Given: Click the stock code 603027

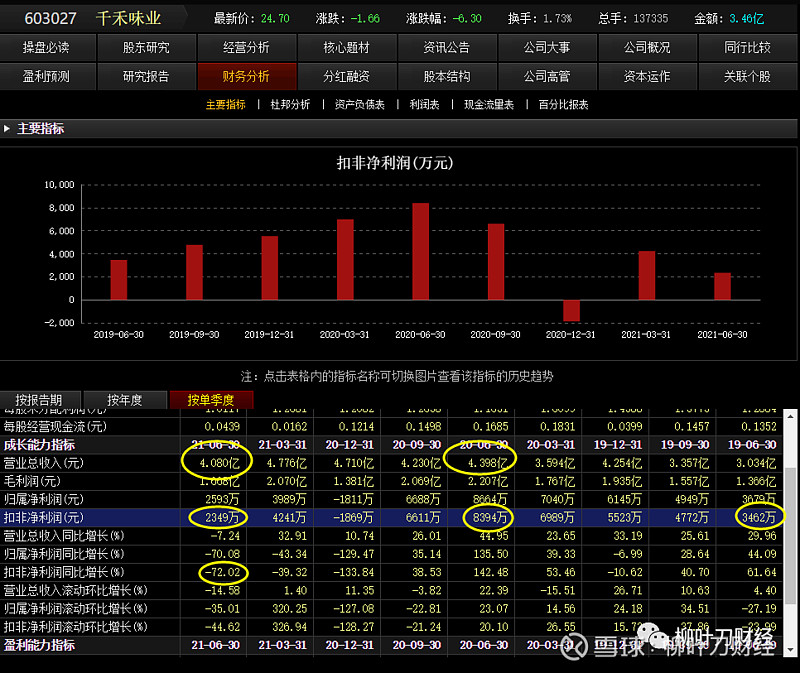Looking at the screenshot, I should click(x=50, y=18).
